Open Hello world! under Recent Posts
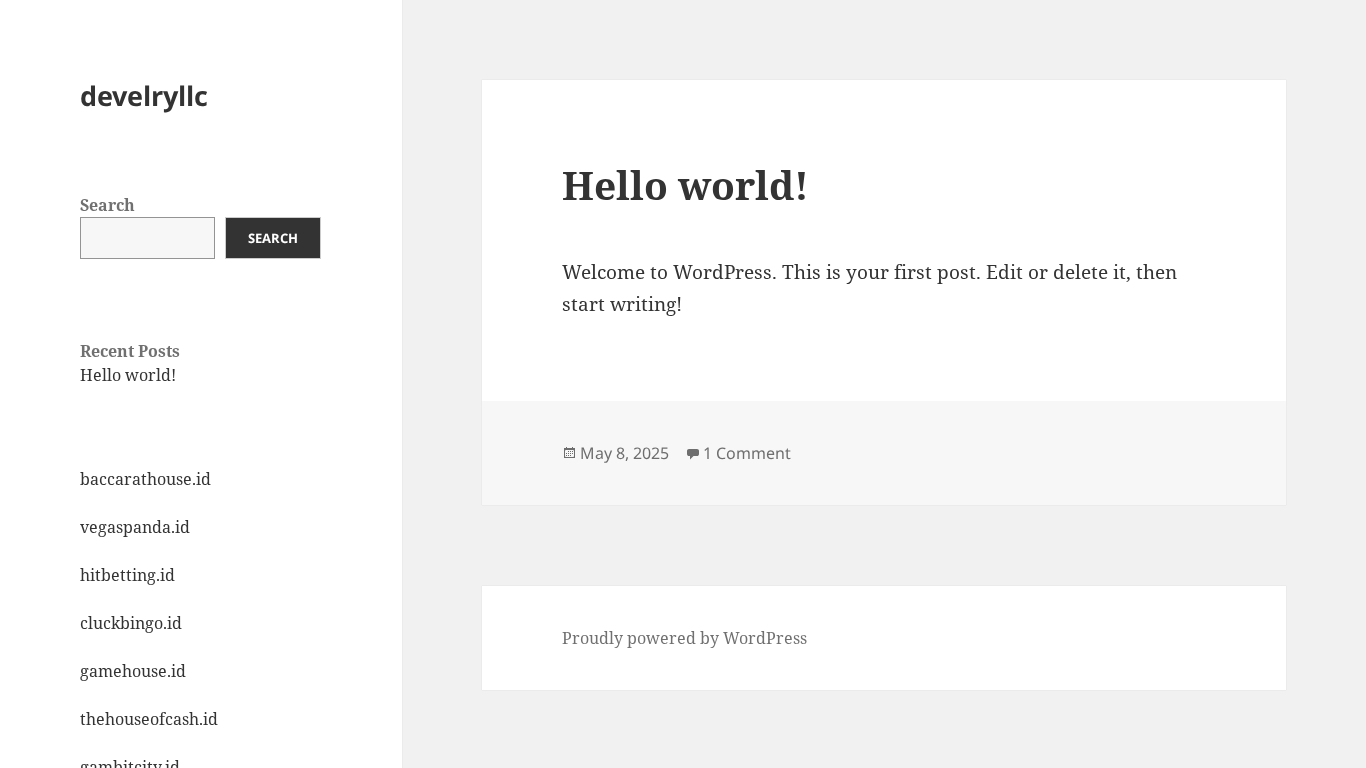 coord(128,375)
